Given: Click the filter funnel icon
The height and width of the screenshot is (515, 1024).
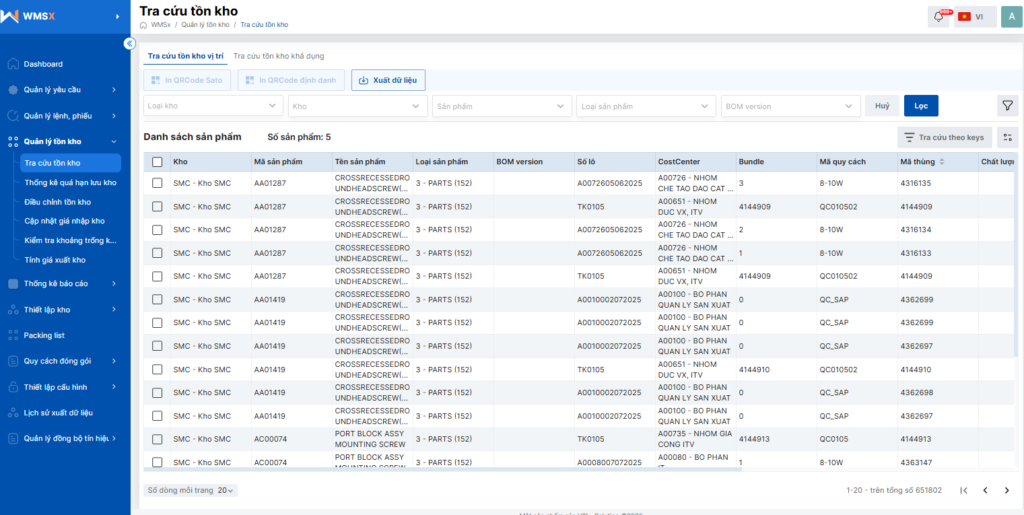Looking at the screenshot, I should pyautogui.click(x=1007, y=105).
